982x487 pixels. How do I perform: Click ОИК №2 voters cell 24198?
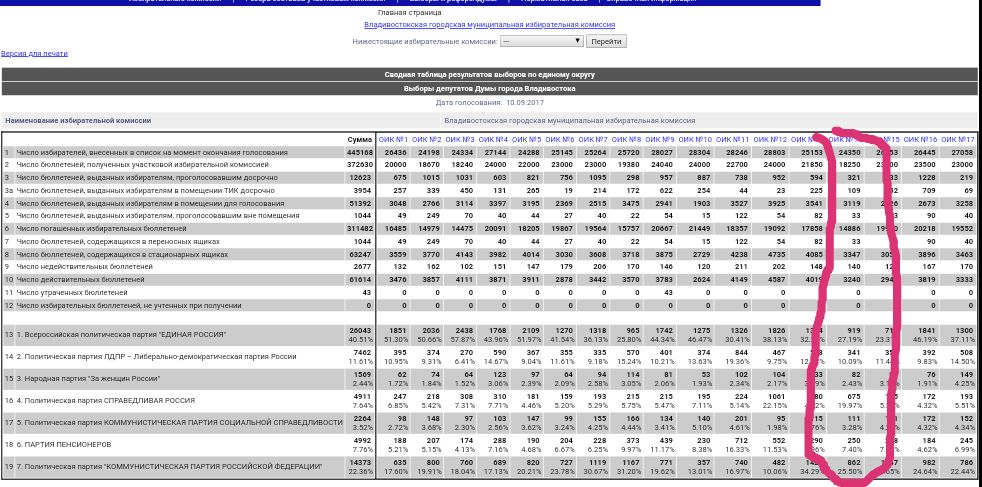[430, 153]
